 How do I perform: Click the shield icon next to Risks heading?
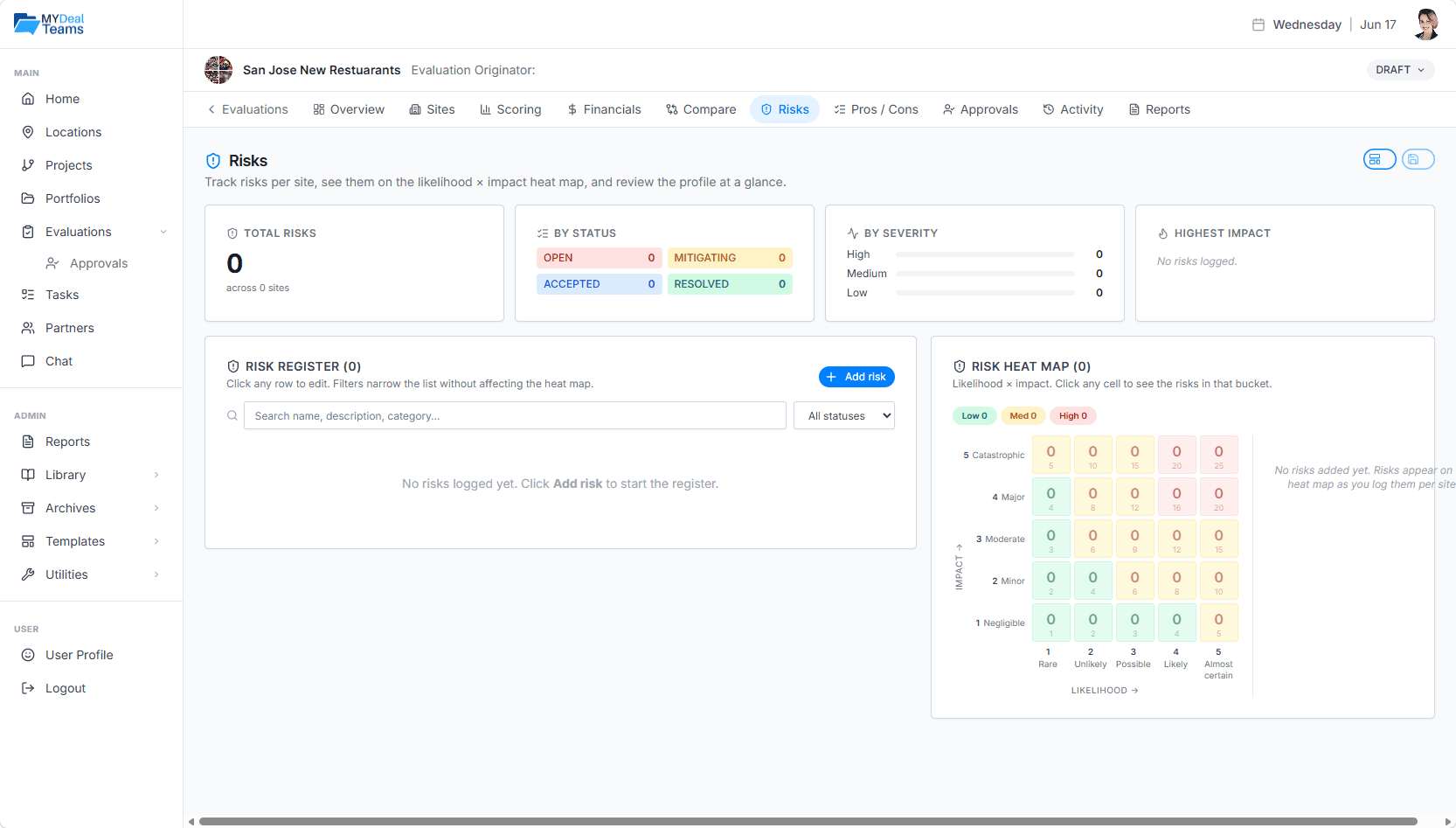pos(213,161)
